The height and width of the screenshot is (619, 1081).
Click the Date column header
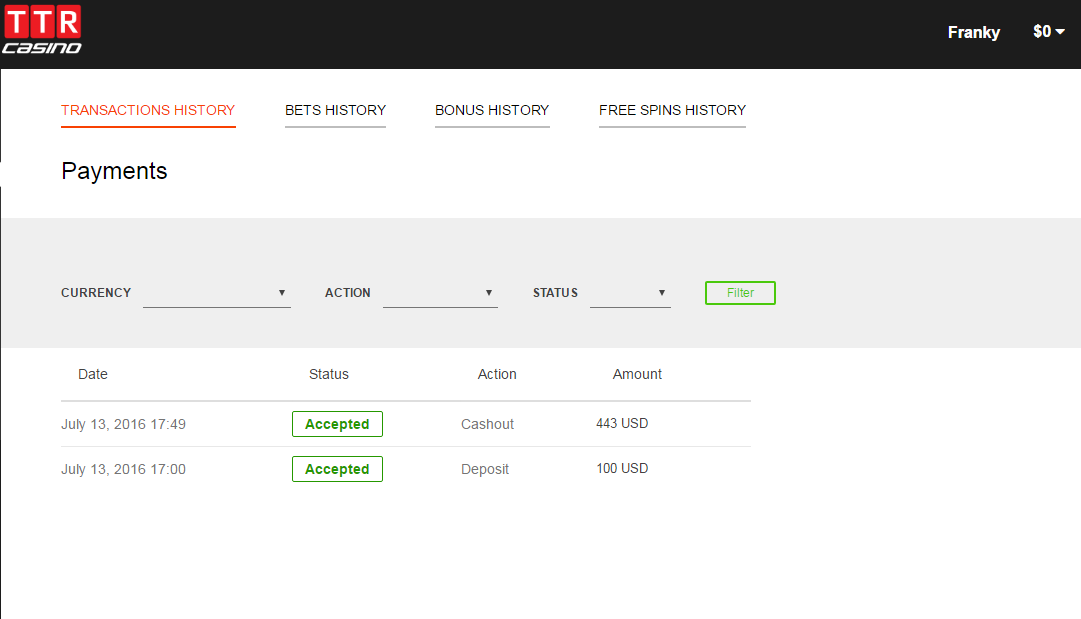tap(92, 374)
